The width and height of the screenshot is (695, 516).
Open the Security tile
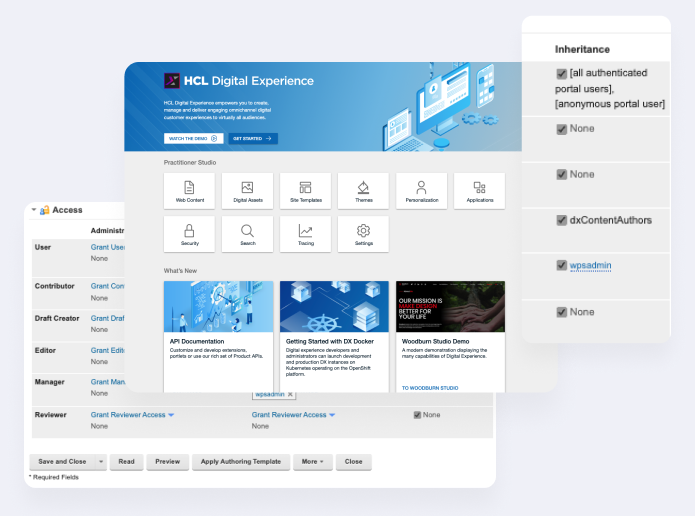point(189,234)
